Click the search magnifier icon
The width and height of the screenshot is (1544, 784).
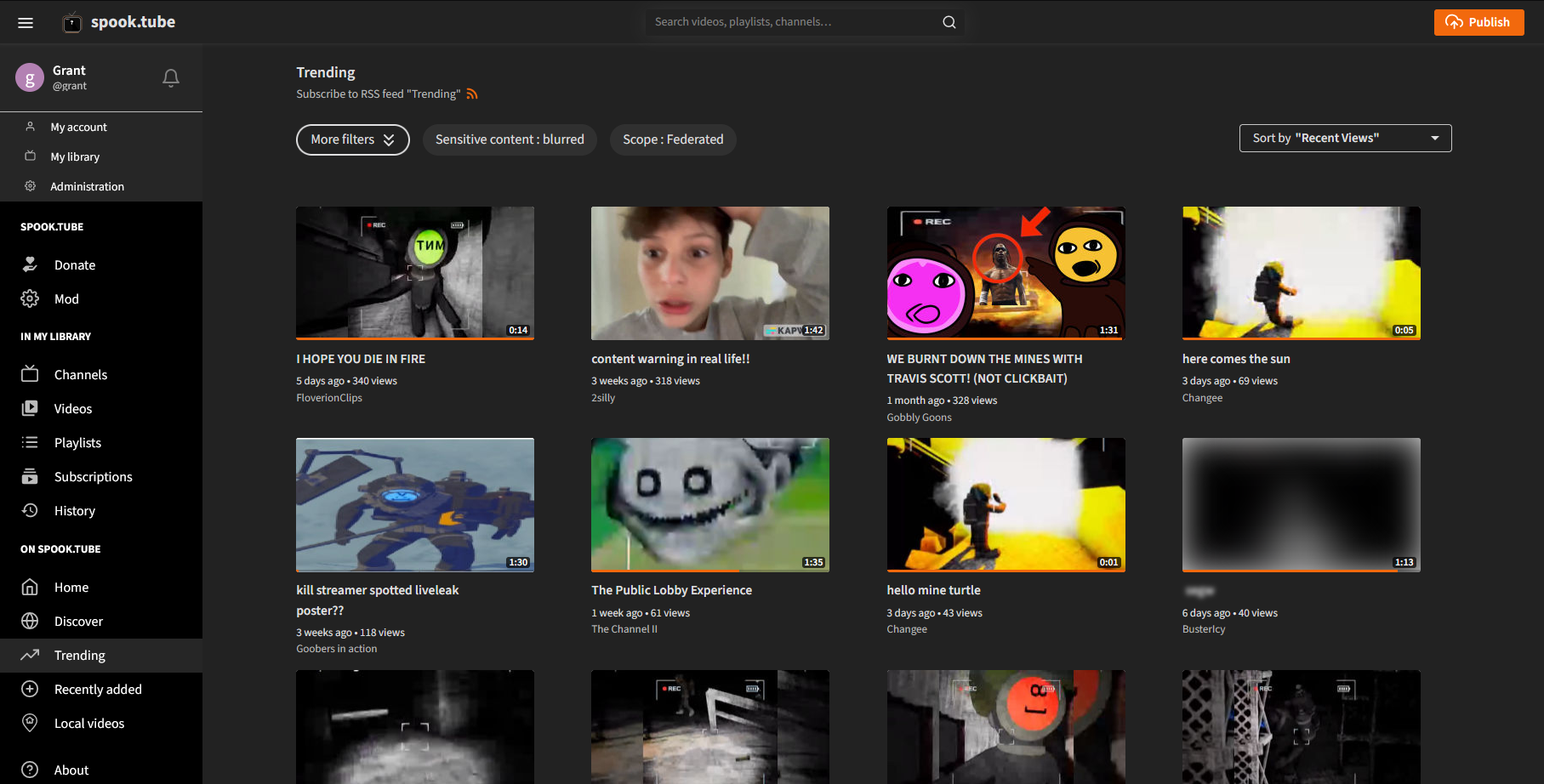tap(949, 22)
